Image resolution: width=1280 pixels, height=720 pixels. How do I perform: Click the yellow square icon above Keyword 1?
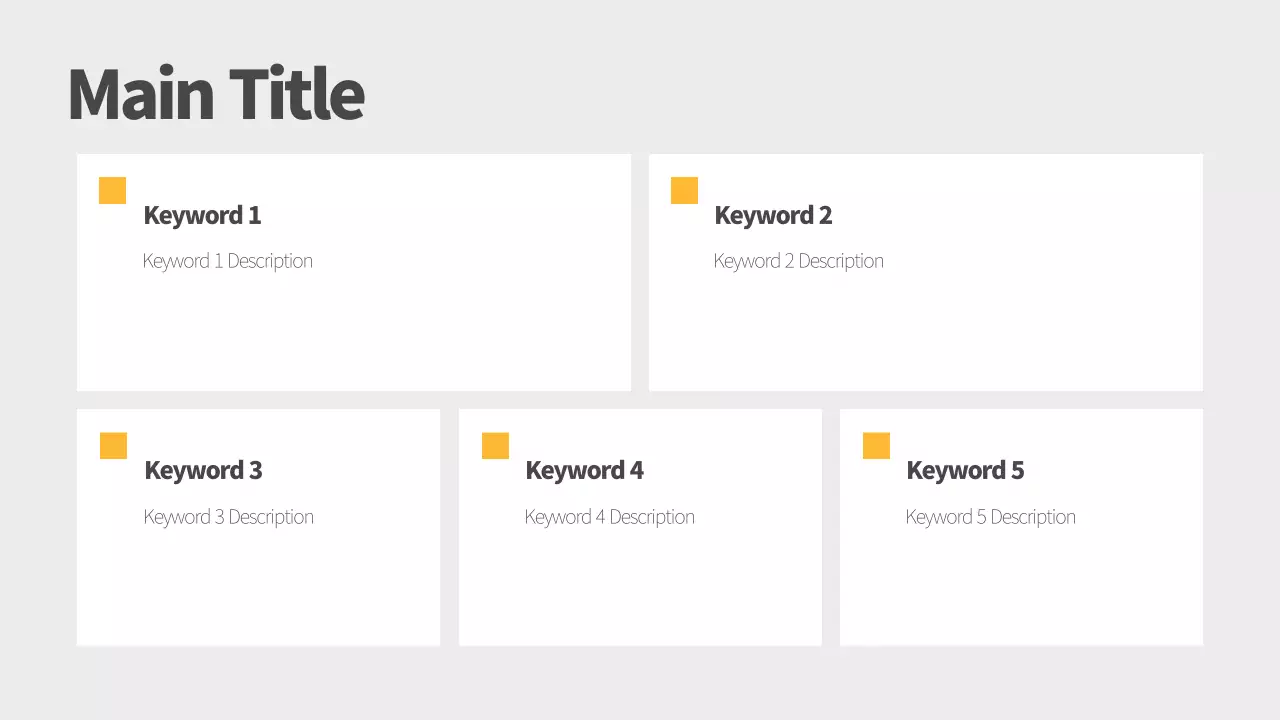click(x=112, y=190)
